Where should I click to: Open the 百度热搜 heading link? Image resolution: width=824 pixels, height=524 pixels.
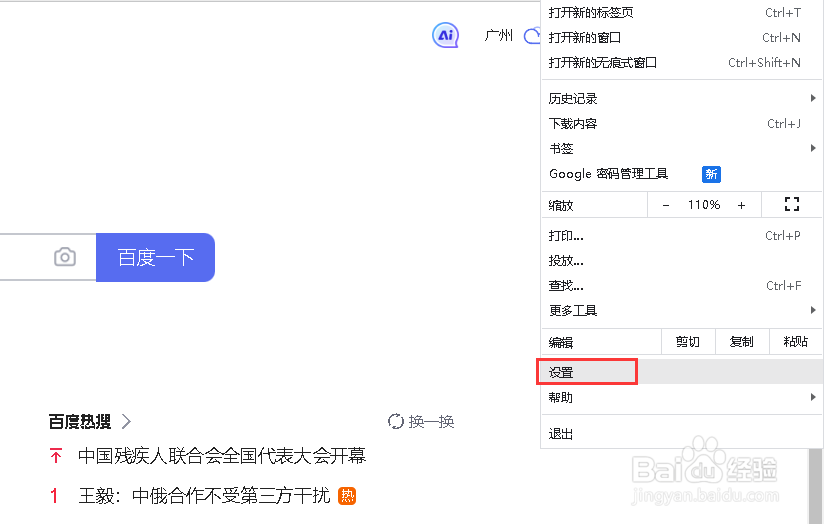tap(80, 422)
